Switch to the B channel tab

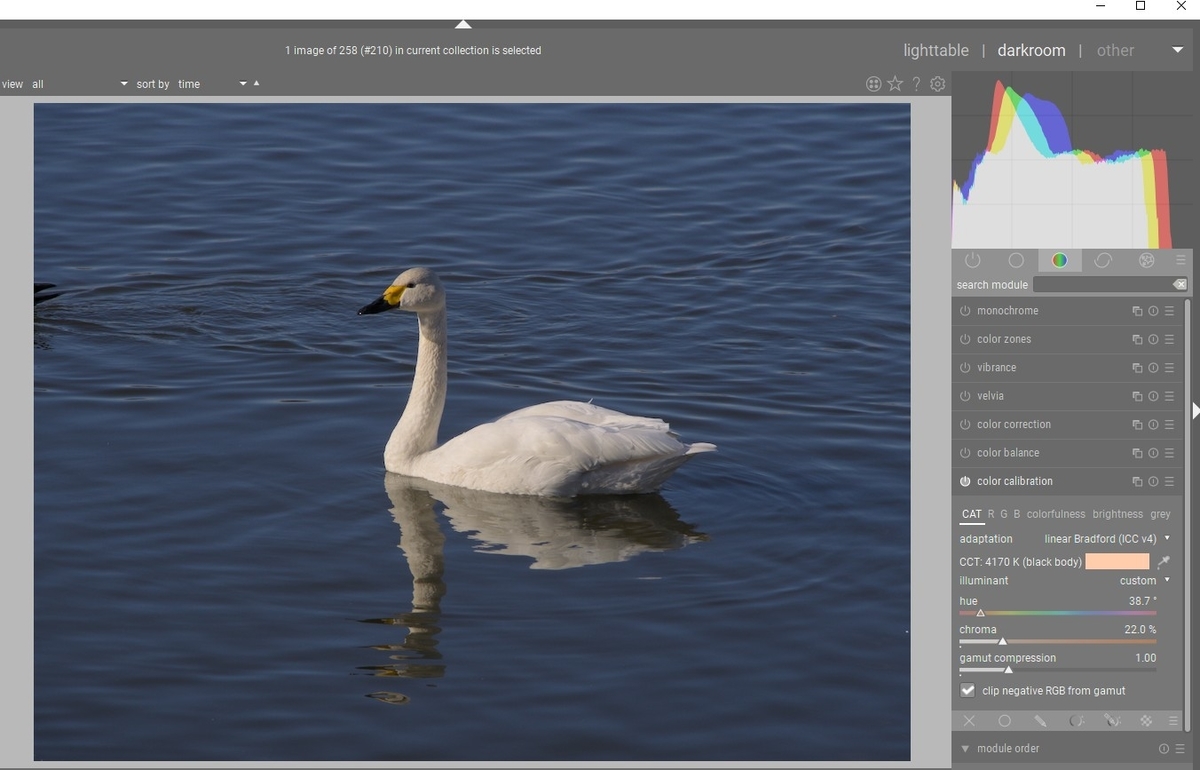(x=1017, y=514)
